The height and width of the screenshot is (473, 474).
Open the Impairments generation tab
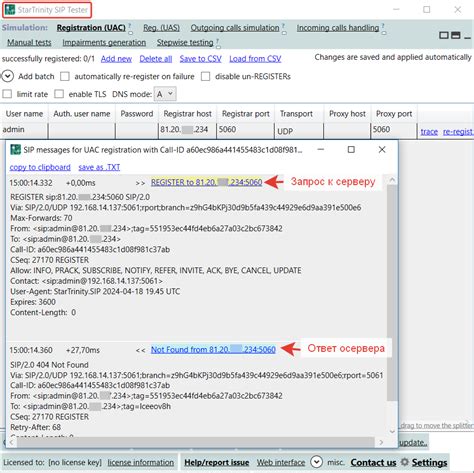click(x=104, y=43)
